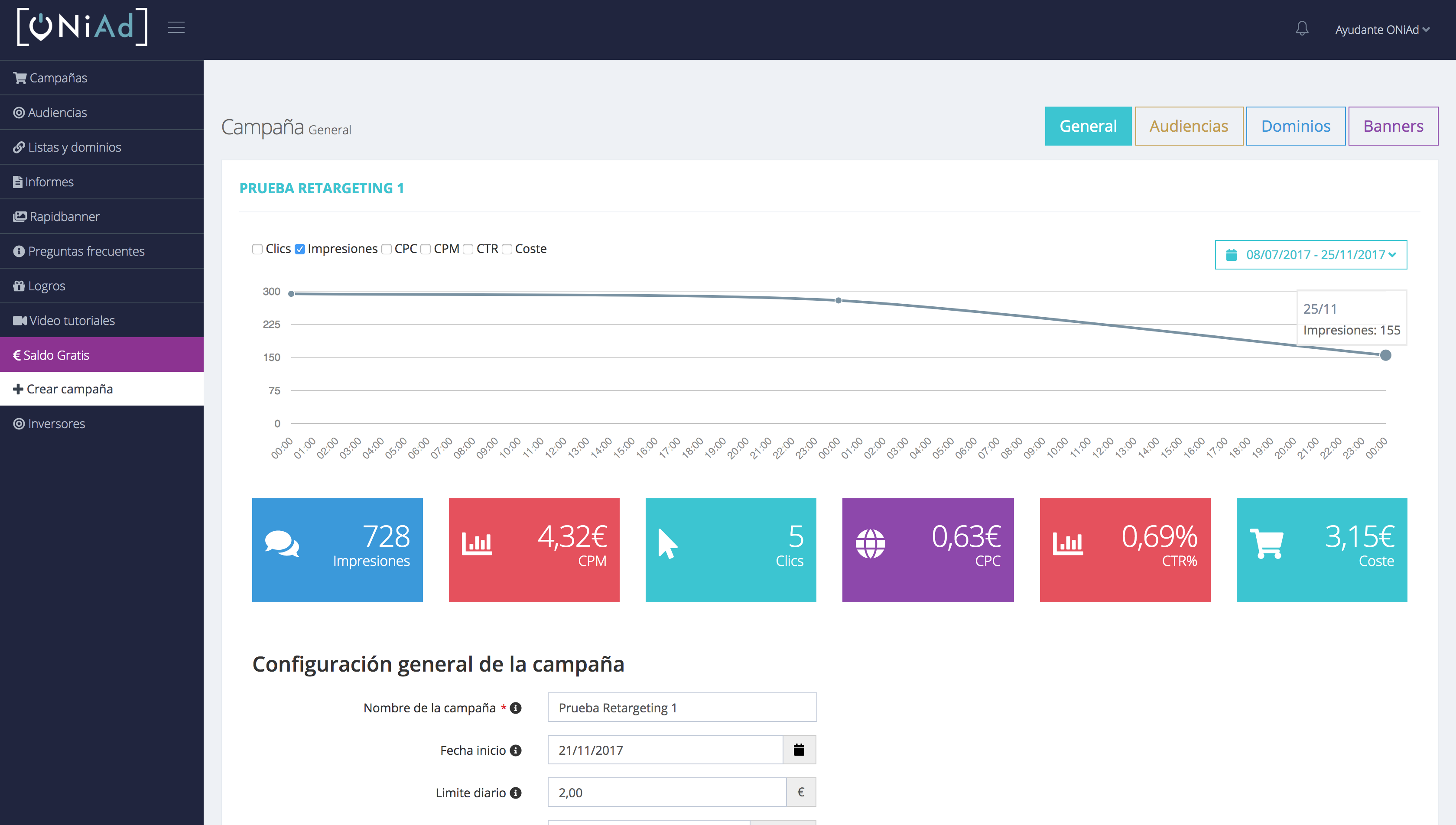Open the Informes section
Image resolution: width=1456 pixels, height=825 pixels.
[x=102, y=181]
